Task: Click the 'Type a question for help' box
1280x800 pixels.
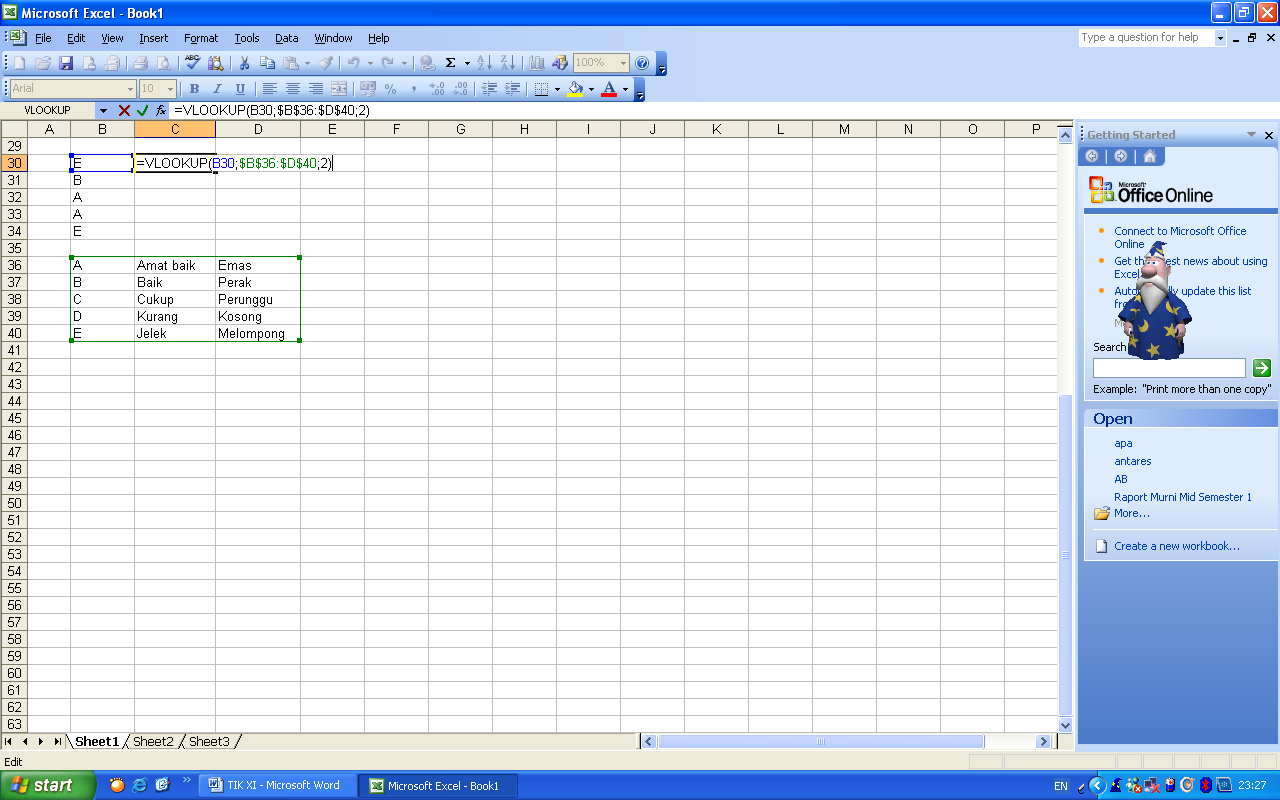Action: [x=1146, y=38]
